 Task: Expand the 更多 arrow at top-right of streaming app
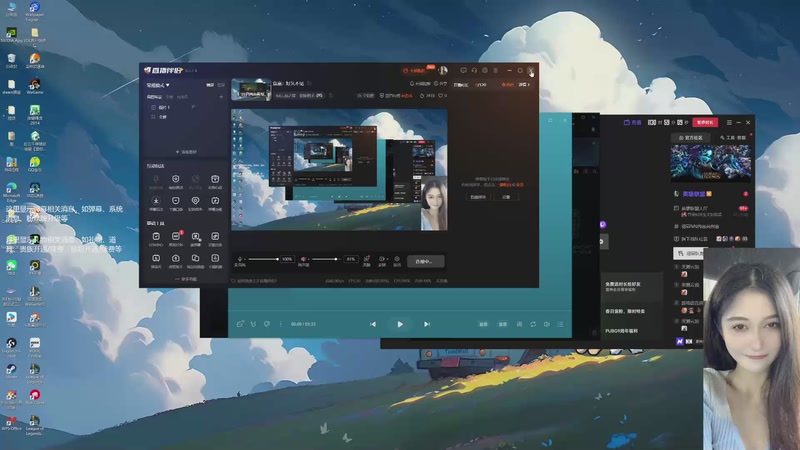(524, 85)
